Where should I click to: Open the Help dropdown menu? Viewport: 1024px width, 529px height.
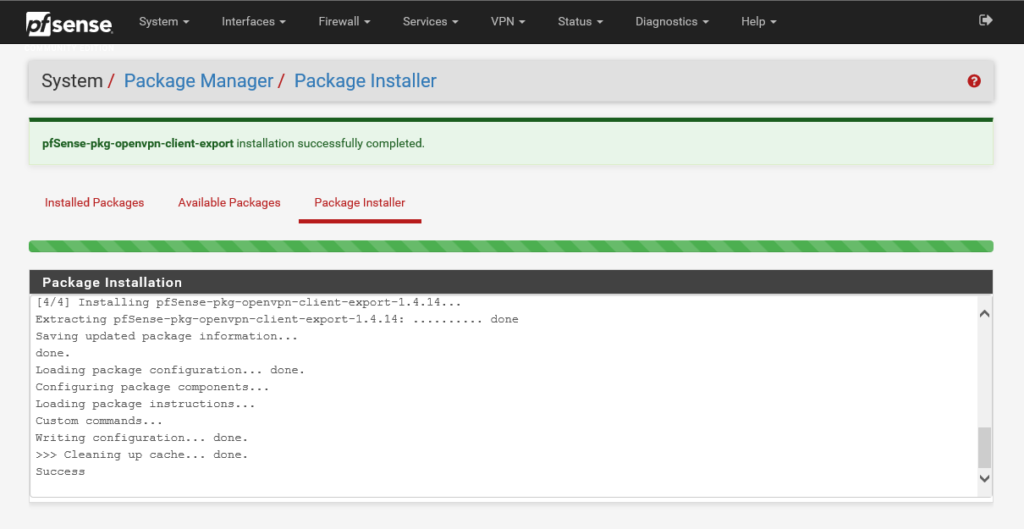[758, 22]
